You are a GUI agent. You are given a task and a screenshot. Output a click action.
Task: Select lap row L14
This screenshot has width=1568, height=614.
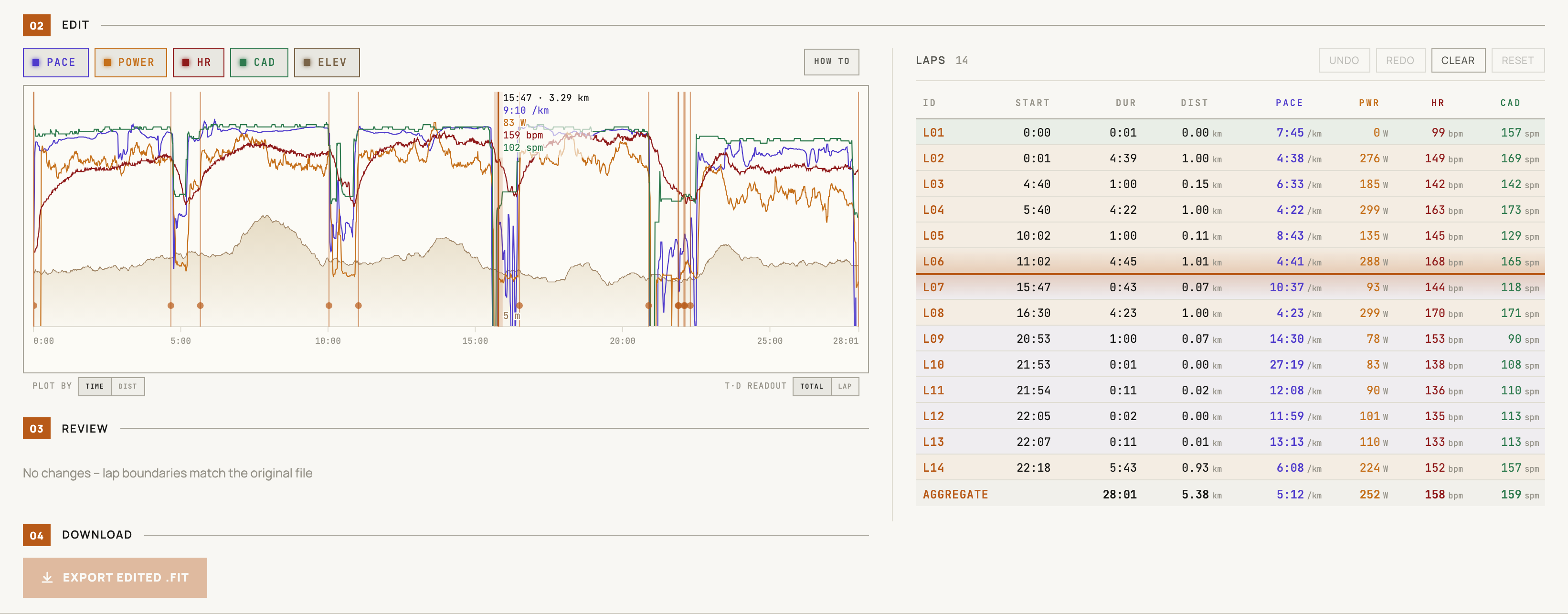click(x=1229, y=467)
